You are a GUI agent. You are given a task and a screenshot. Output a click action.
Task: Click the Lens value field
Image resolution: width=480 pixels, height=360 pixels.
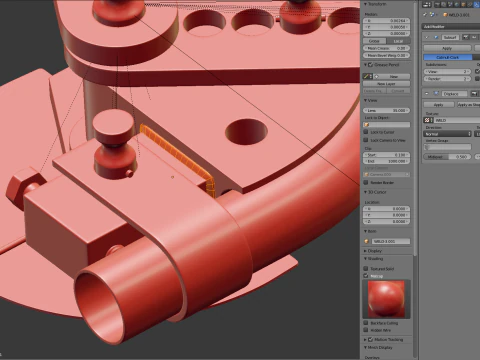pos(386,110)
